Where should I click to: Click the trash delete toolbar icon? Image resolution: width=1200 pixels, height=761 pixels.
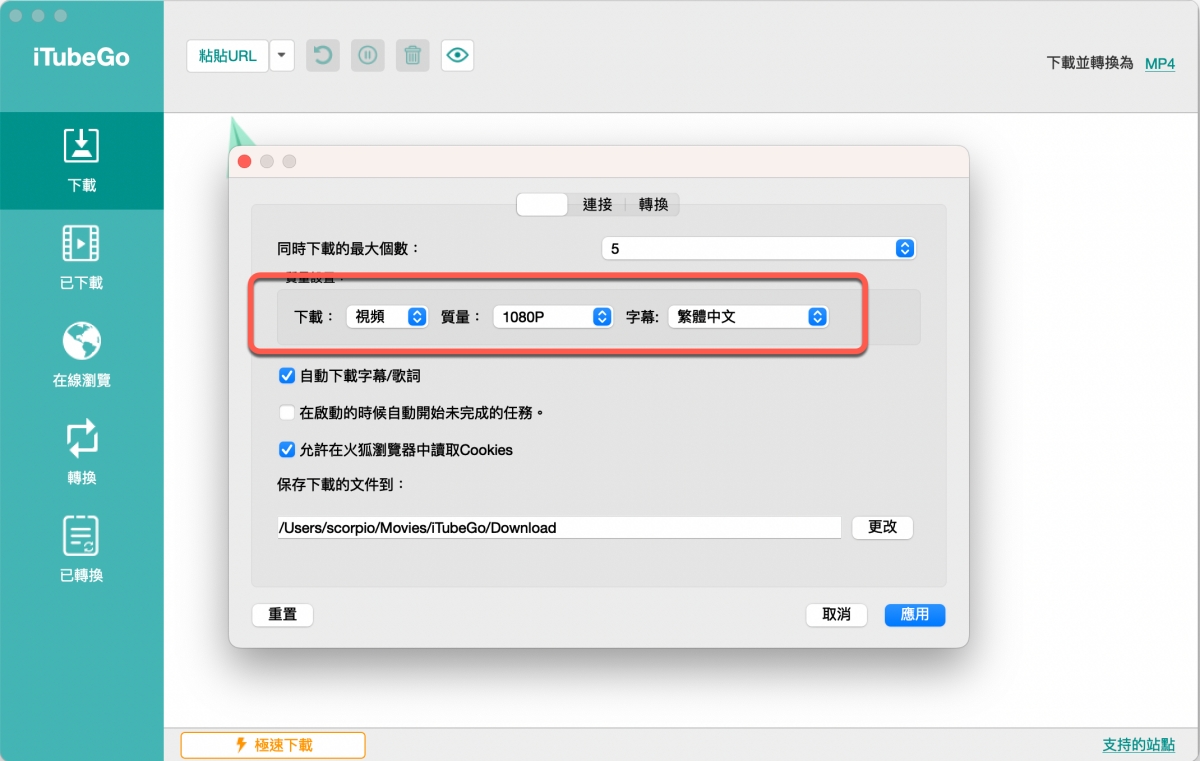[x=412, y=55]
